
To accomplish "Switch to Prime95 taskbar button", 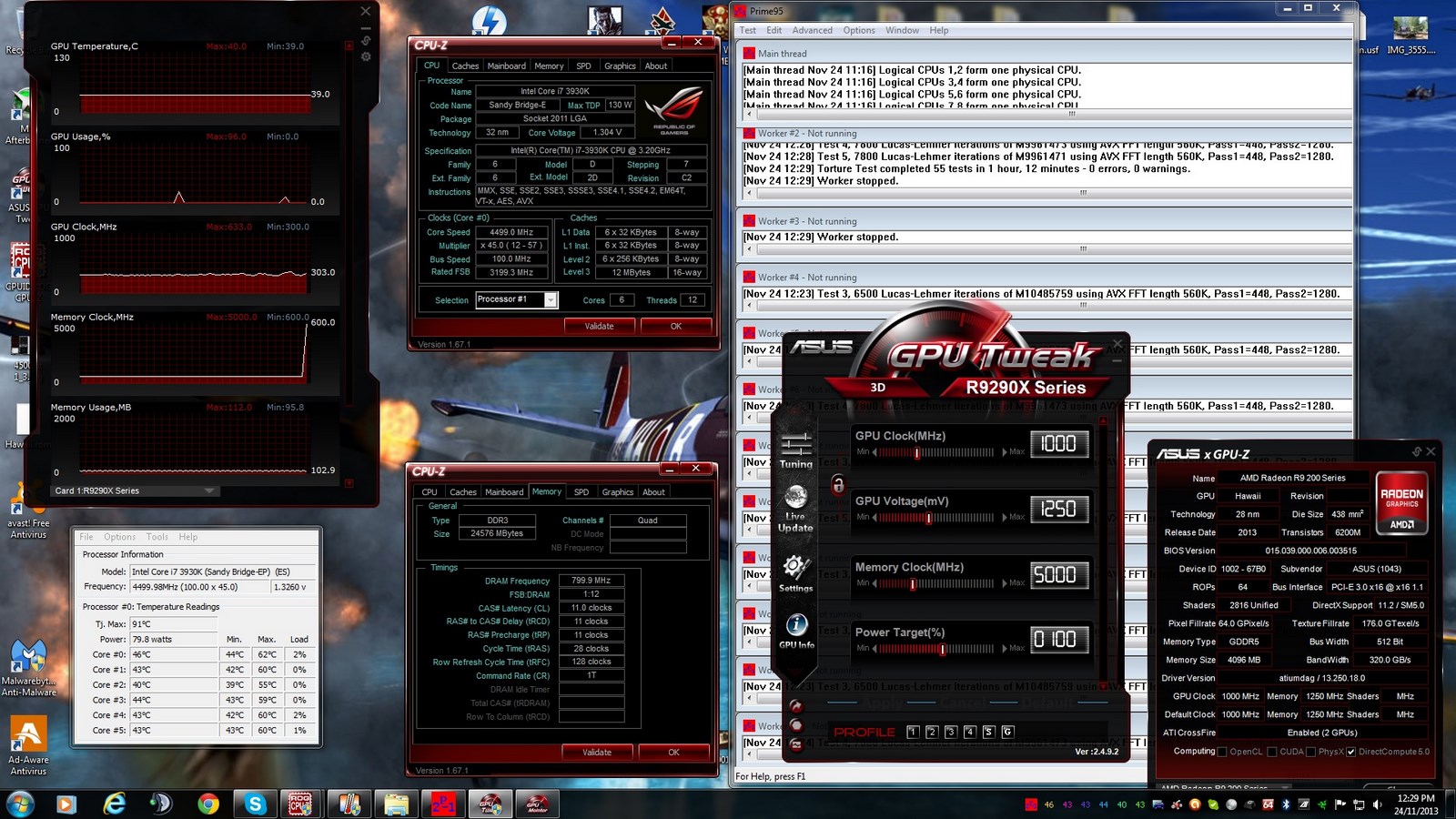I will (x=443, y=804).
